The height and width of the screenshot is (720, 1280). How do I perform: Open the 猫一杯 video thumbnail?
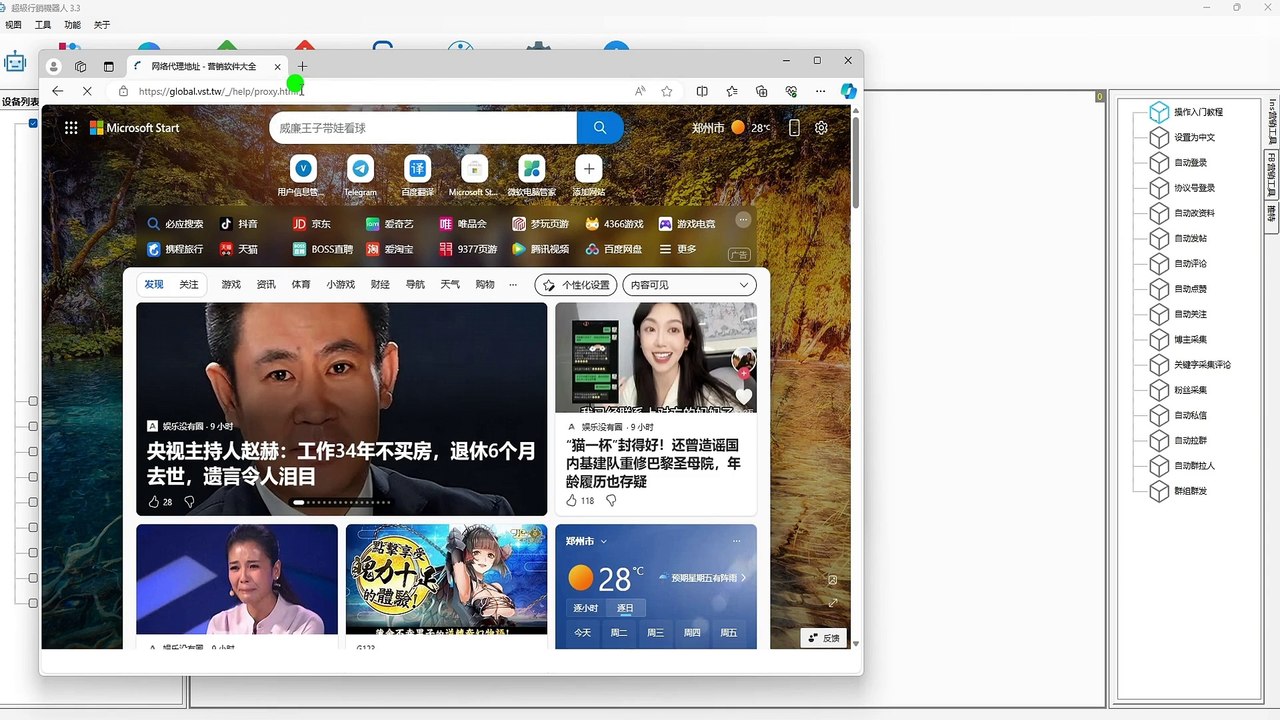tap(656, 357)
